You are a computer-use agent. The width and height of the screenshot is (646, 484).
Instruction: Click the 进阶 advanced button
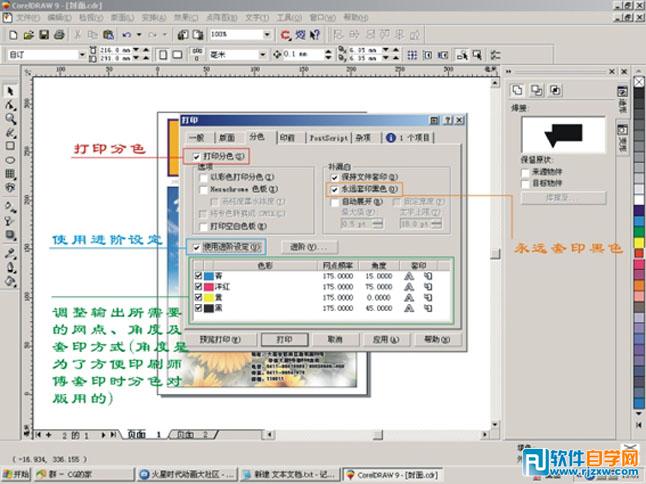(309, 247)
